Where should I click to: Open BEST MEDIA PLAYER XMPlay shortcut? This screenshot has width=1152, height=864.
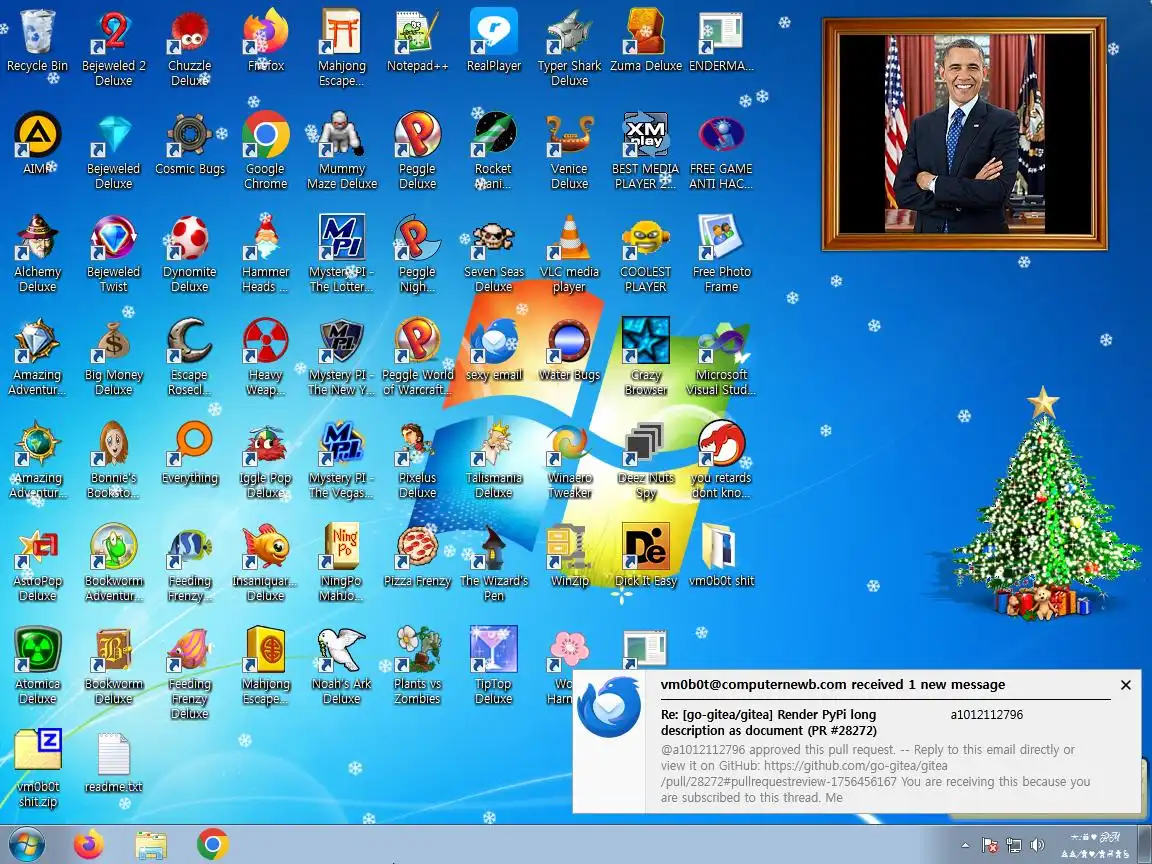click(x=646, y=151)
